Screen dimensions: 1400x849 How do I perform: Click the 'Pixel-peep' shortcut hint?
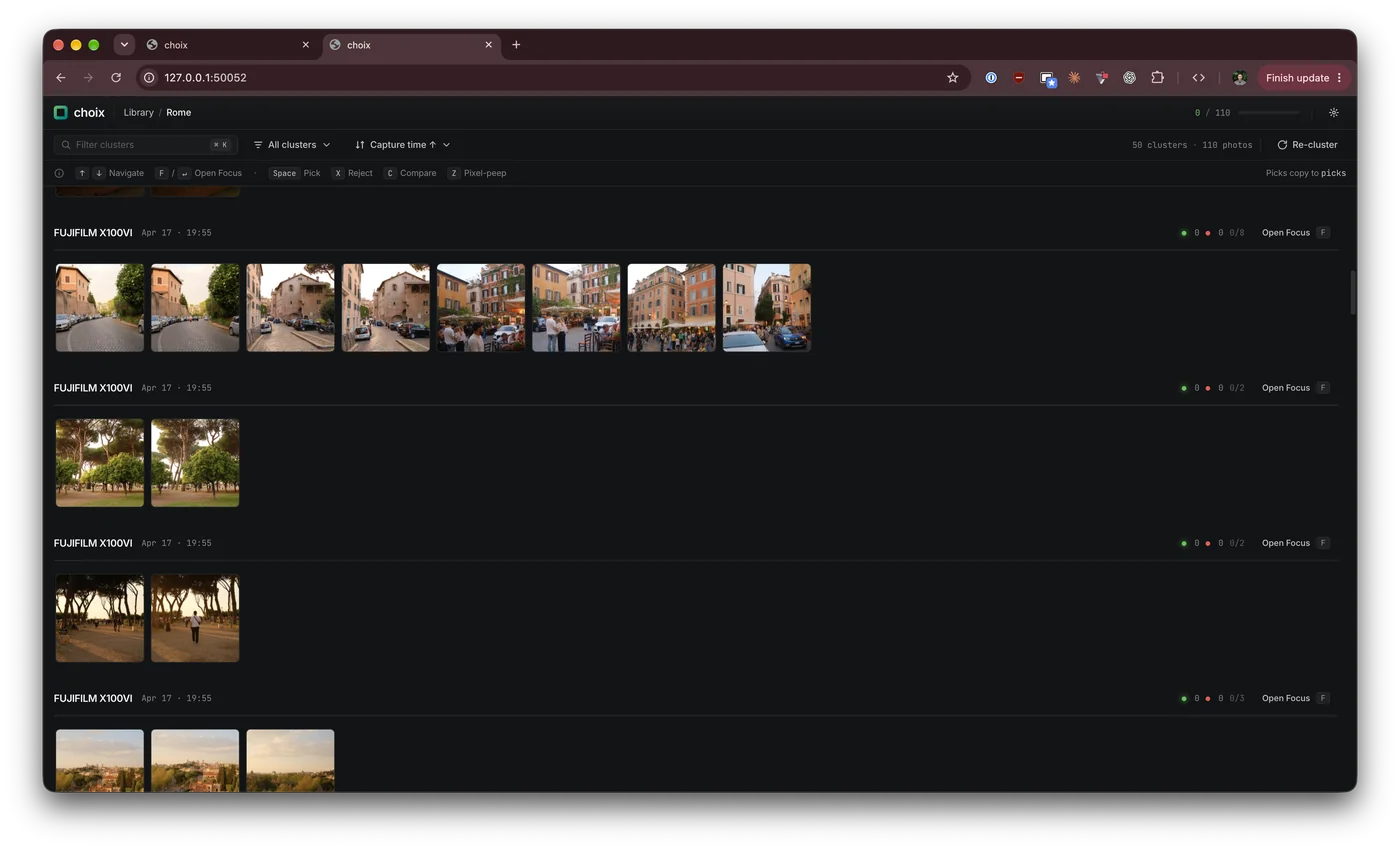[477, 173]
